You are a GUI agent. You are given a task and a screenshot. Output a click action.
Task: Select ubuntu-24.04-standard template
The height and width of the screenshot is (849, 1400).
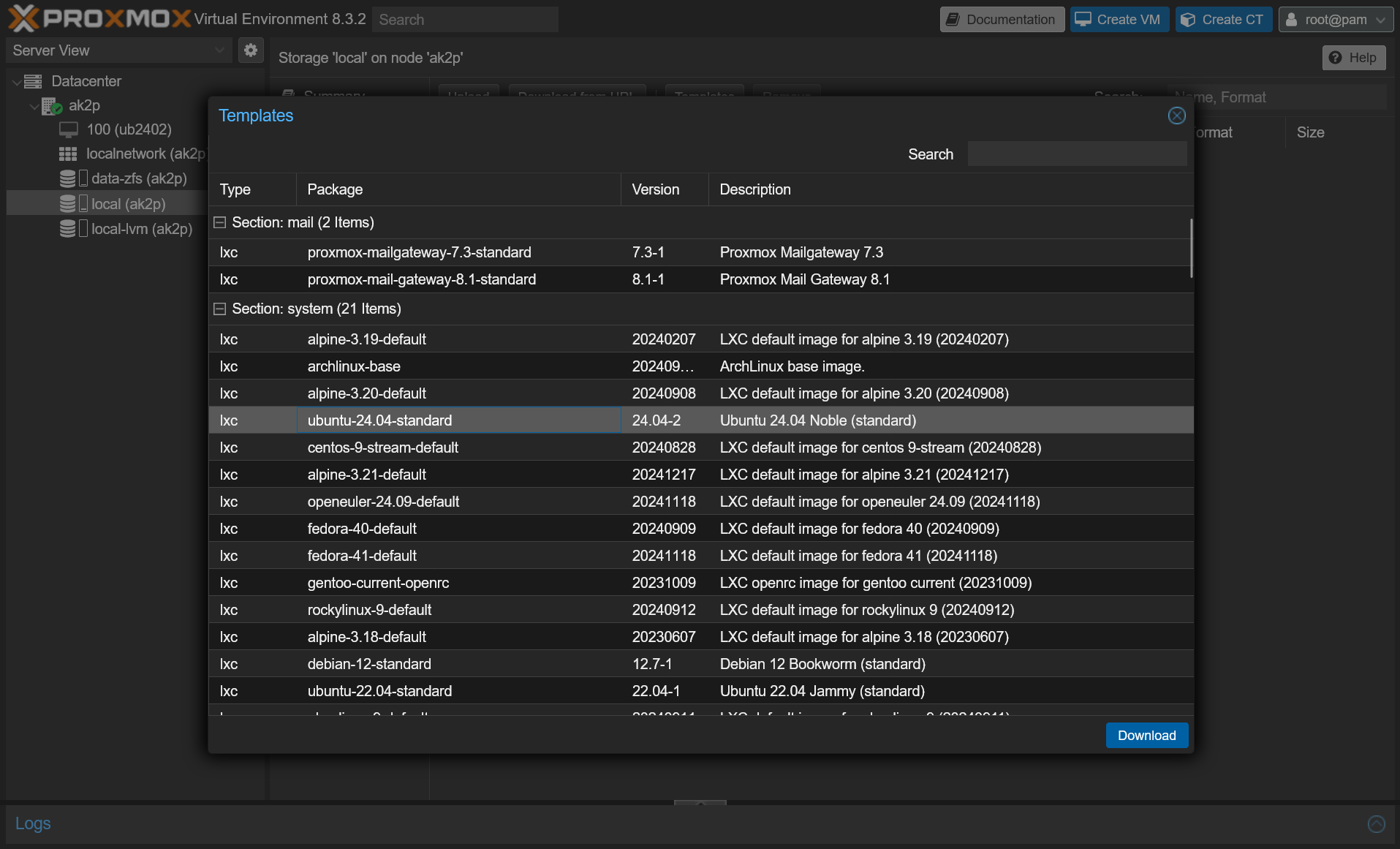[701, 420]
